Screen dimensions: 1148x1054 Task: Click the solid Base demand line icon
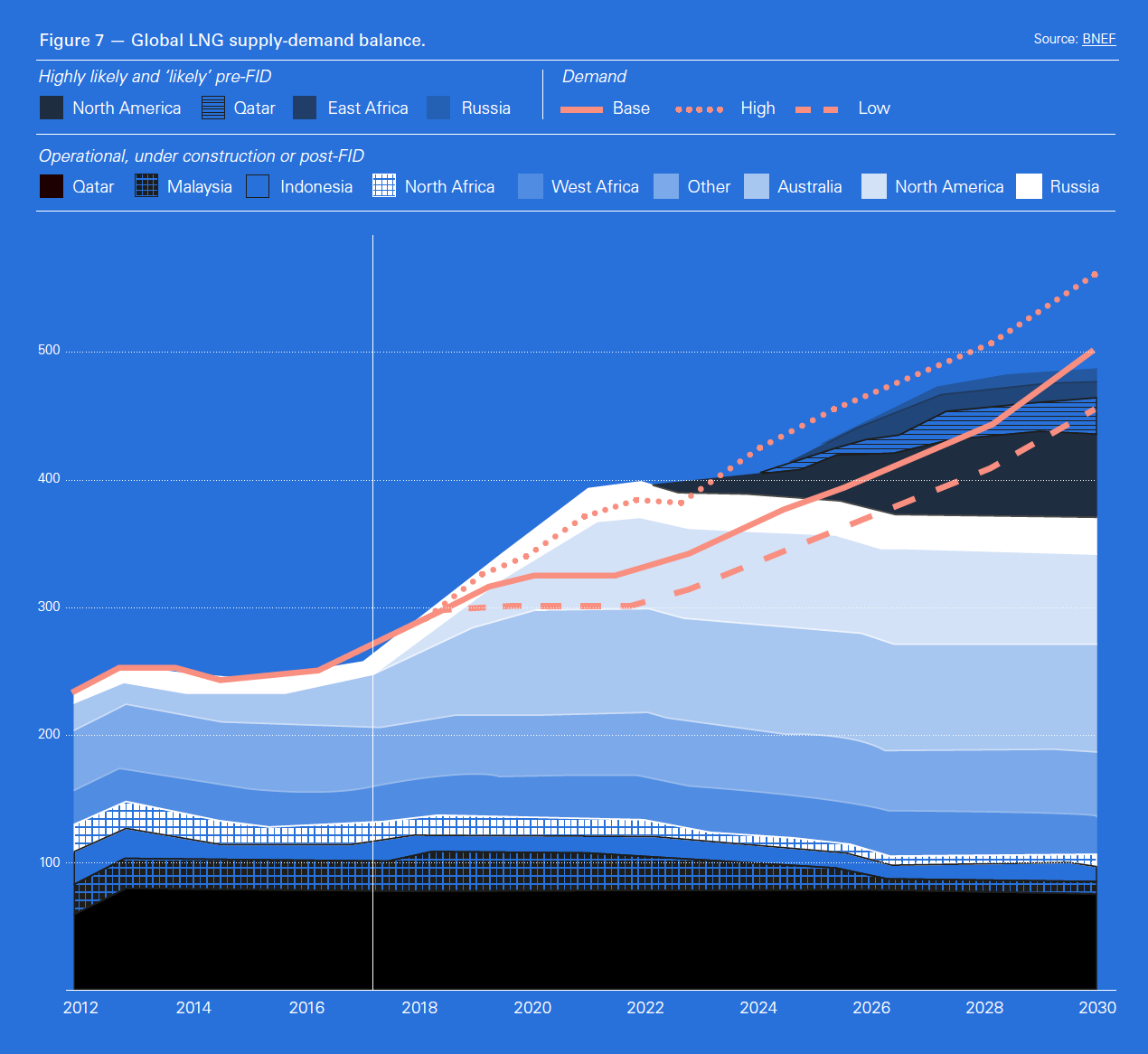click(581, 109)
